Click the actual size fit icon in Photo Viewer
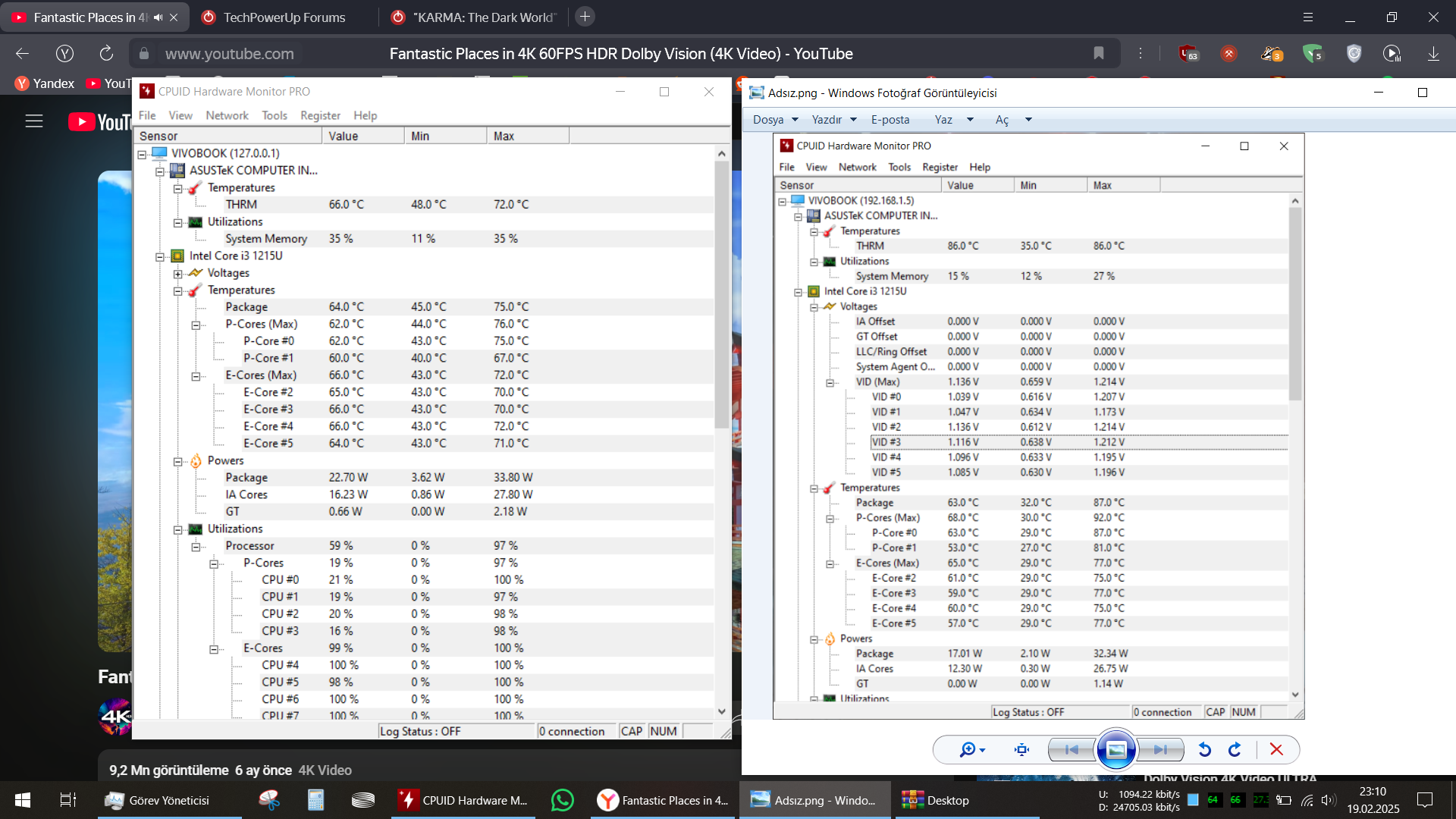This screenshot has width=1456, height=819. coord(1021,750)
